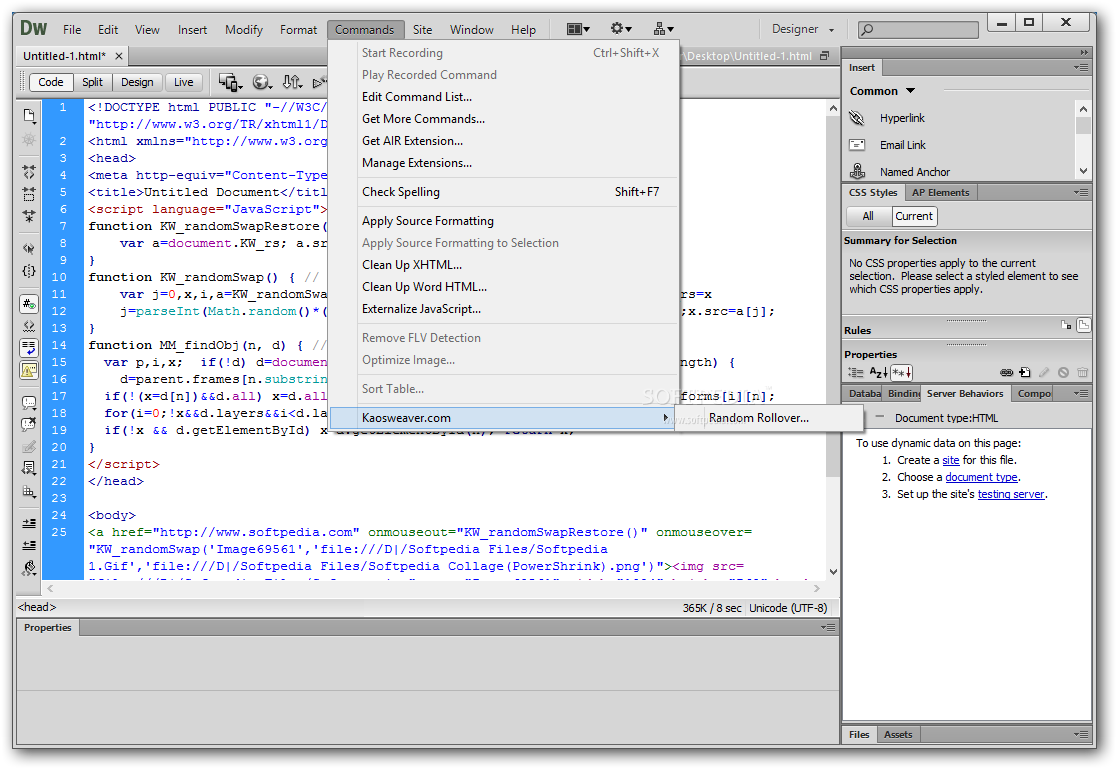
Task: Click the Remove Comment icon
Action: pos(28,425)
